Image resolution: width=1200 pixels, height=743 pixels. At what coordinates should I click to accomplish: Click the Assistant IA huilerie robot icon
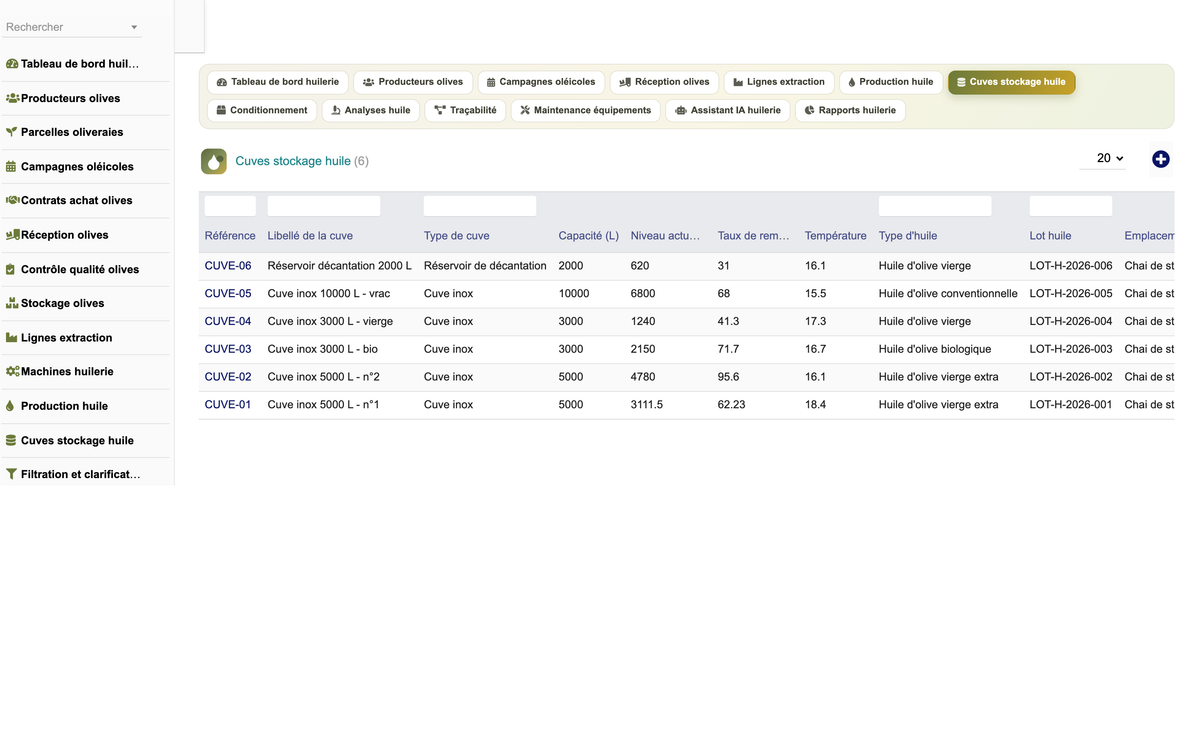point(682,110)
